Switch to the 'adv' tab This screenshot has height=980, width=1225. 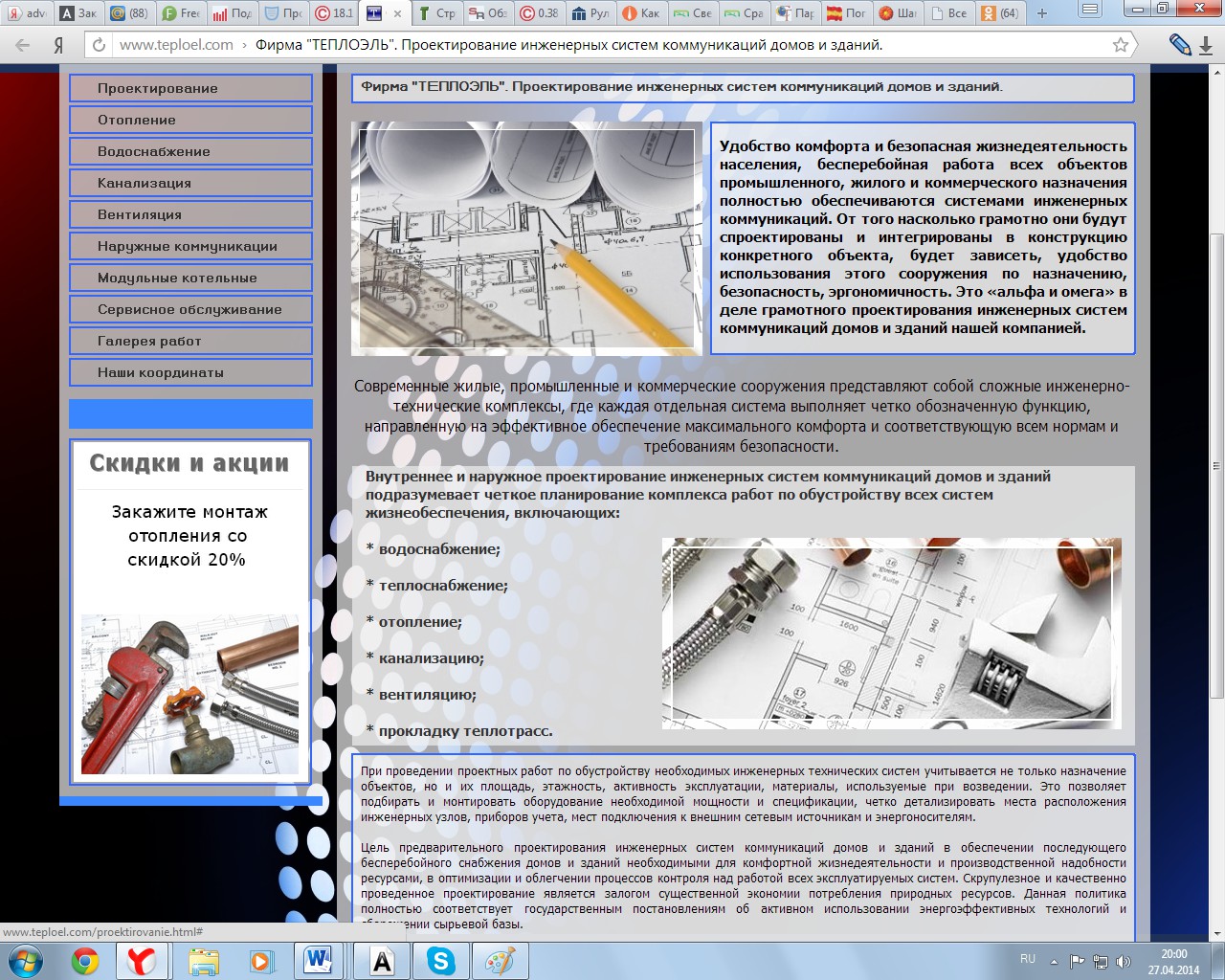(x=27, y=13)
